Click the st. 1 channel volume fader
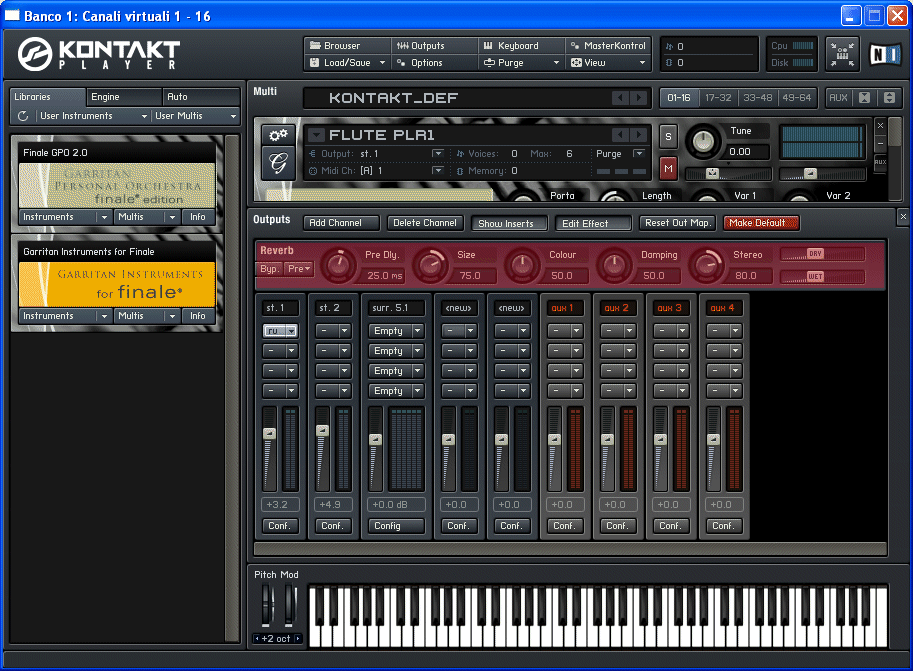Screen dimensions: 913x671 tap(269, 434)
